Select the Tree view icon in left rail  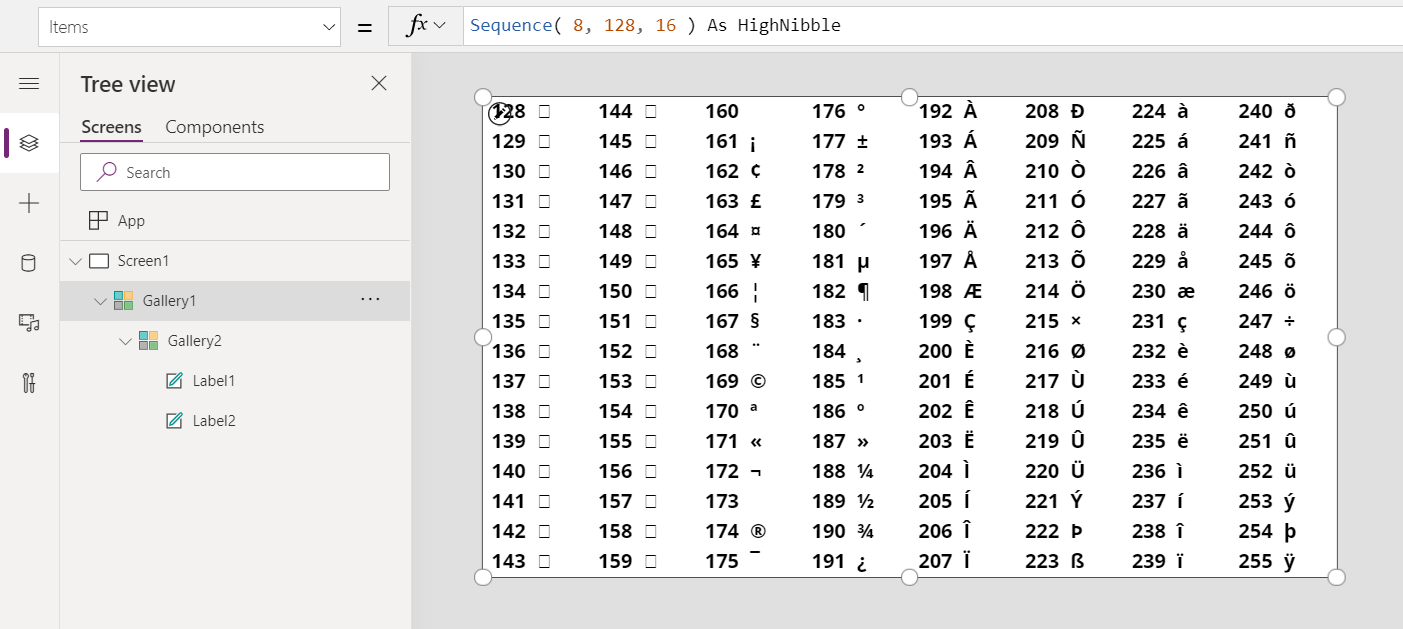29,143
